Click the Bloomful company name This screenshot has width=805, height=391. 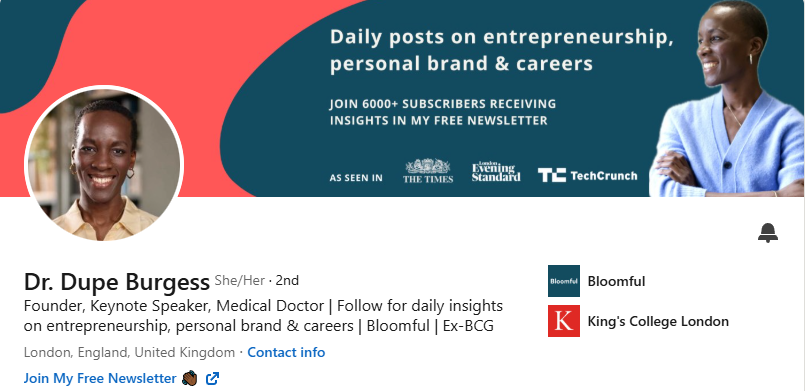click(x=616, y=281)
